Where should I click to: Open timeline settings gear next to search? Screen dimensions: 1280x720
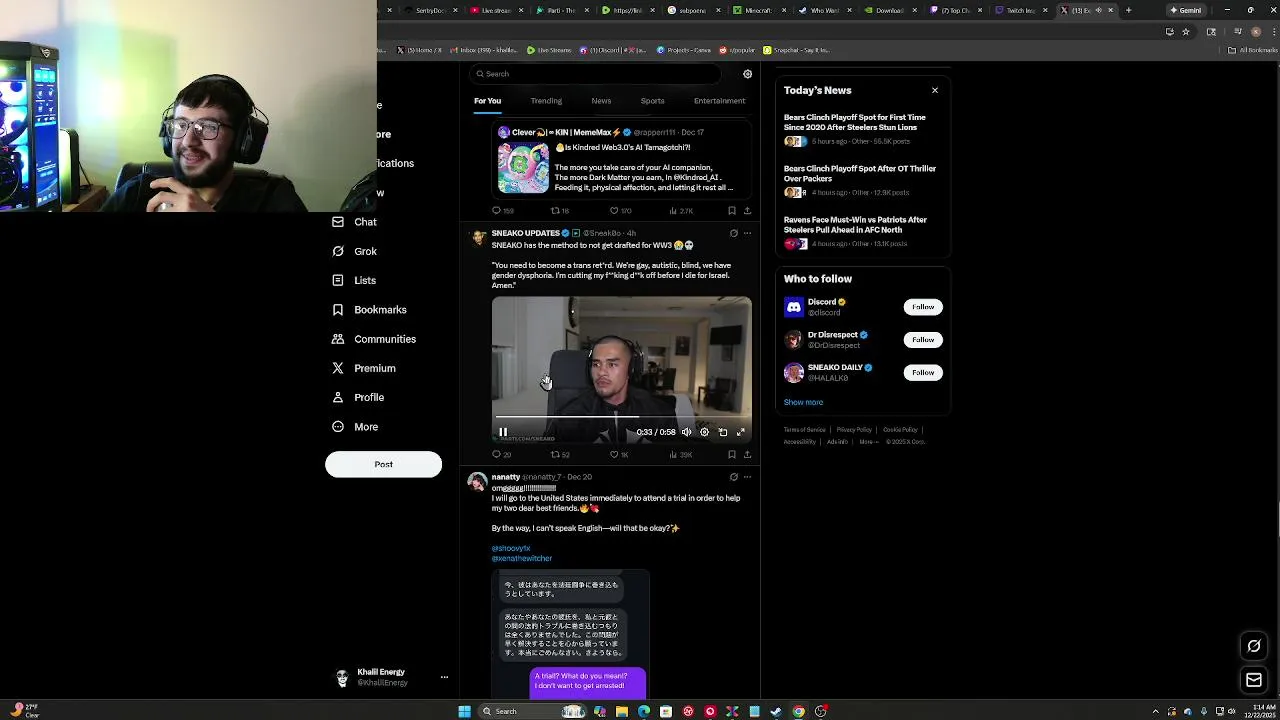[x=747, y=74]
